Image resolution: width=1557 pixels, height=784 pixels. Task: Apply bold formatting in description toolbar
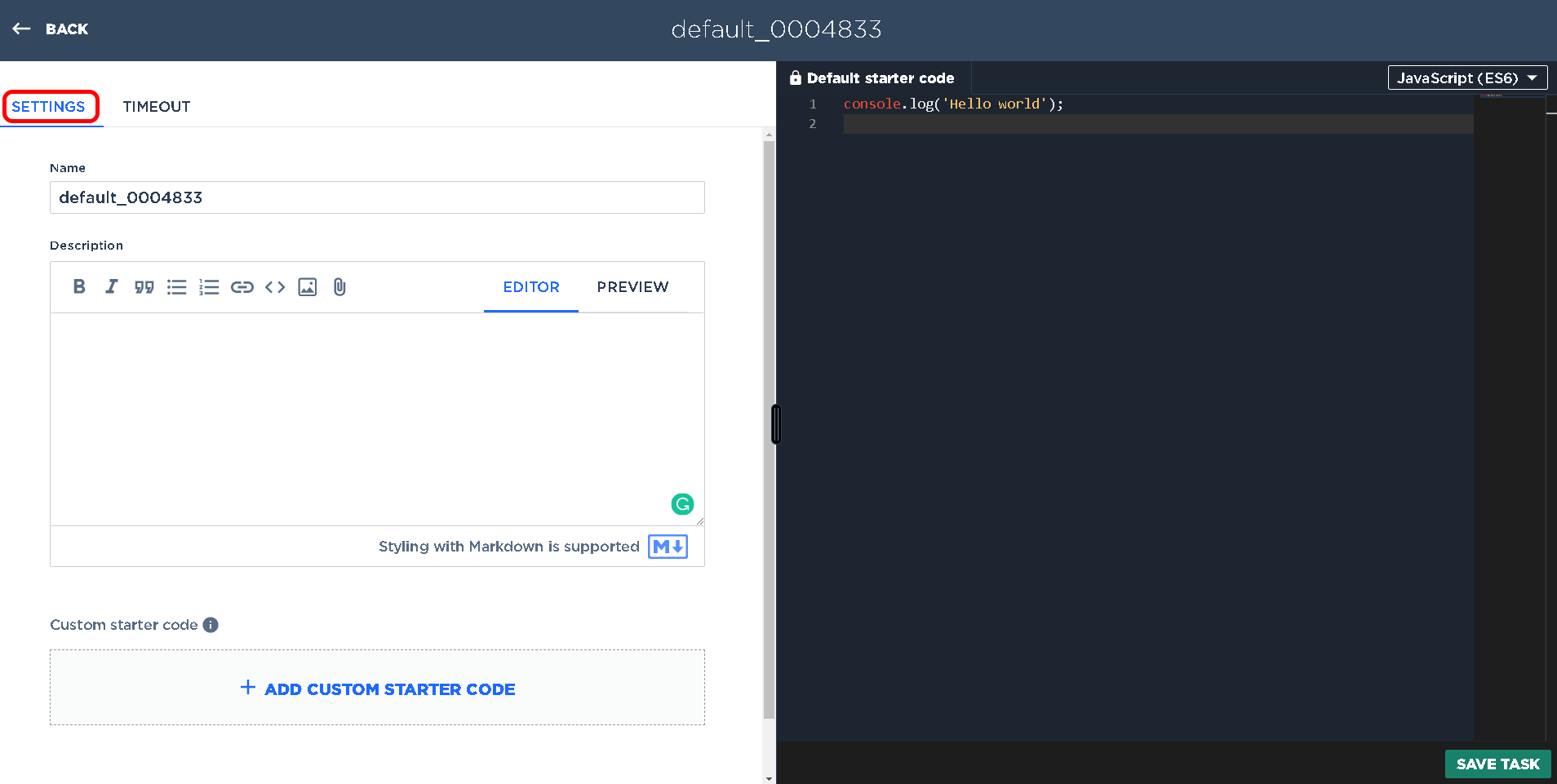click(79, 287)
